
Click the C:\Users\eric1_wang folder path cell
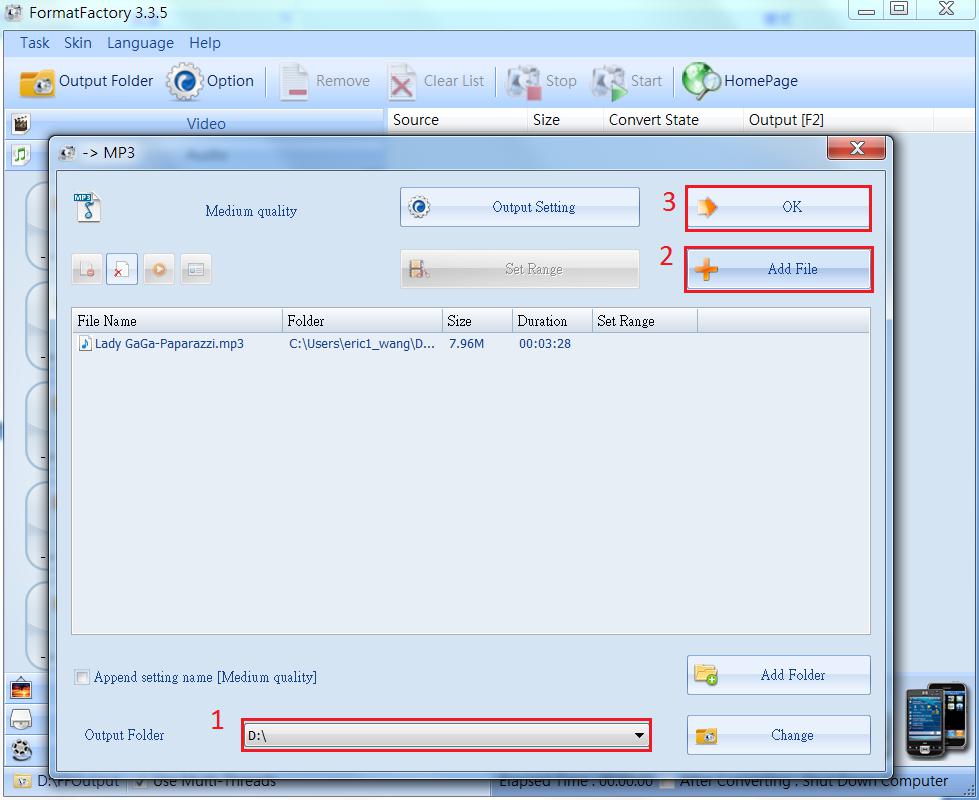pyautogui.click(x=362, y=343)
